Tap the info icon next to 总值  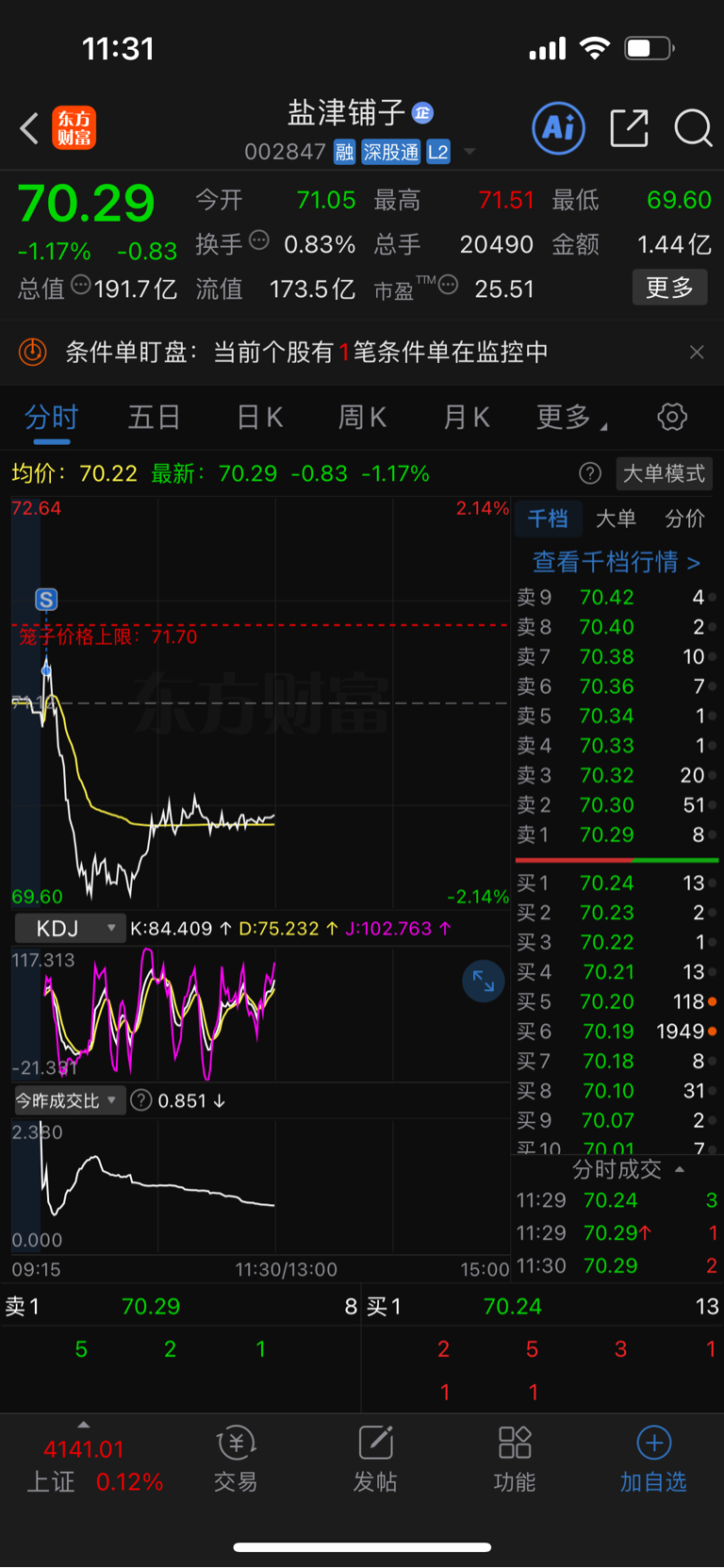tap(81, 286)
